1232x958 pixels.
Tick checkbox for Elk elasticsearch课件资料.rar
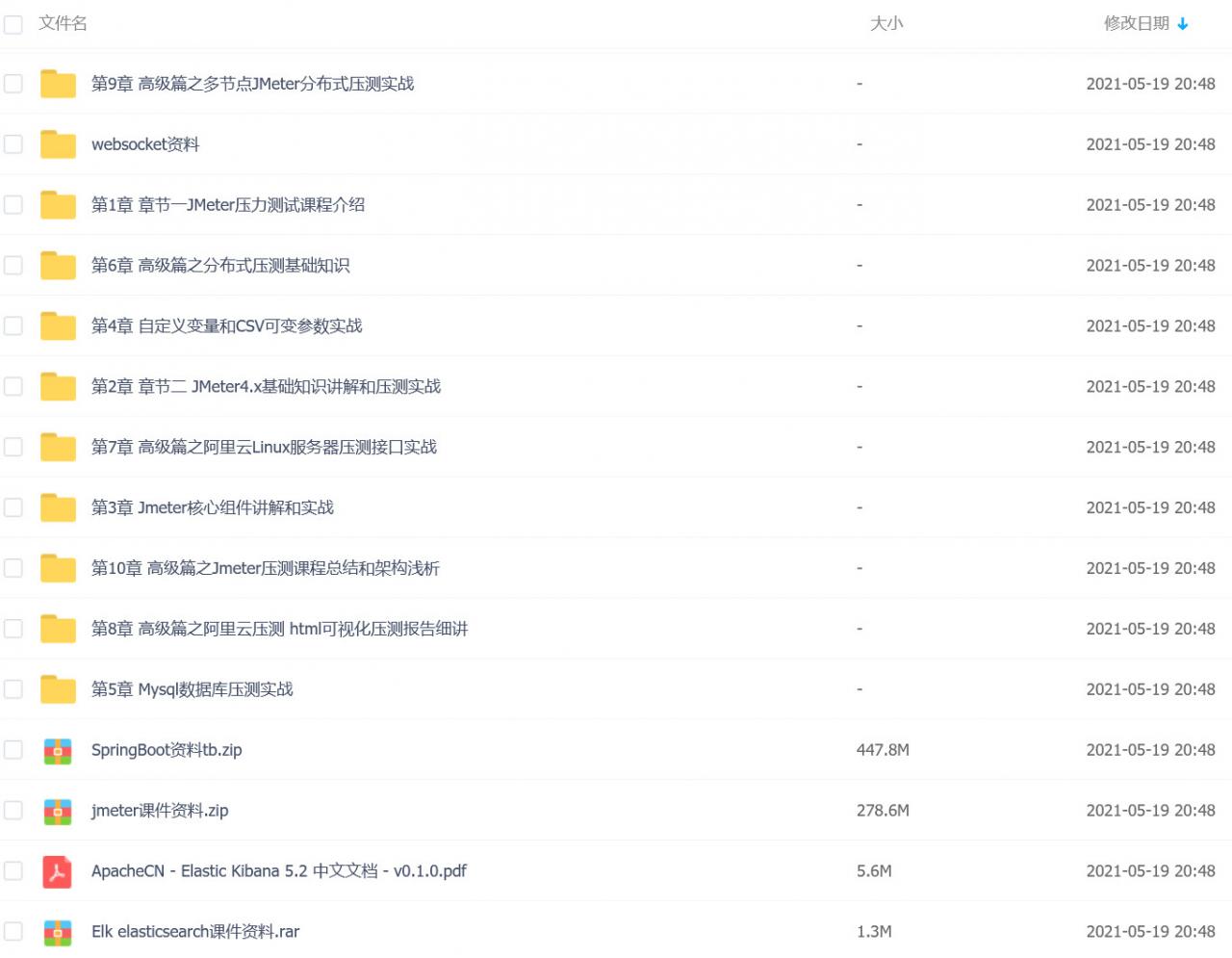(13, 932)
